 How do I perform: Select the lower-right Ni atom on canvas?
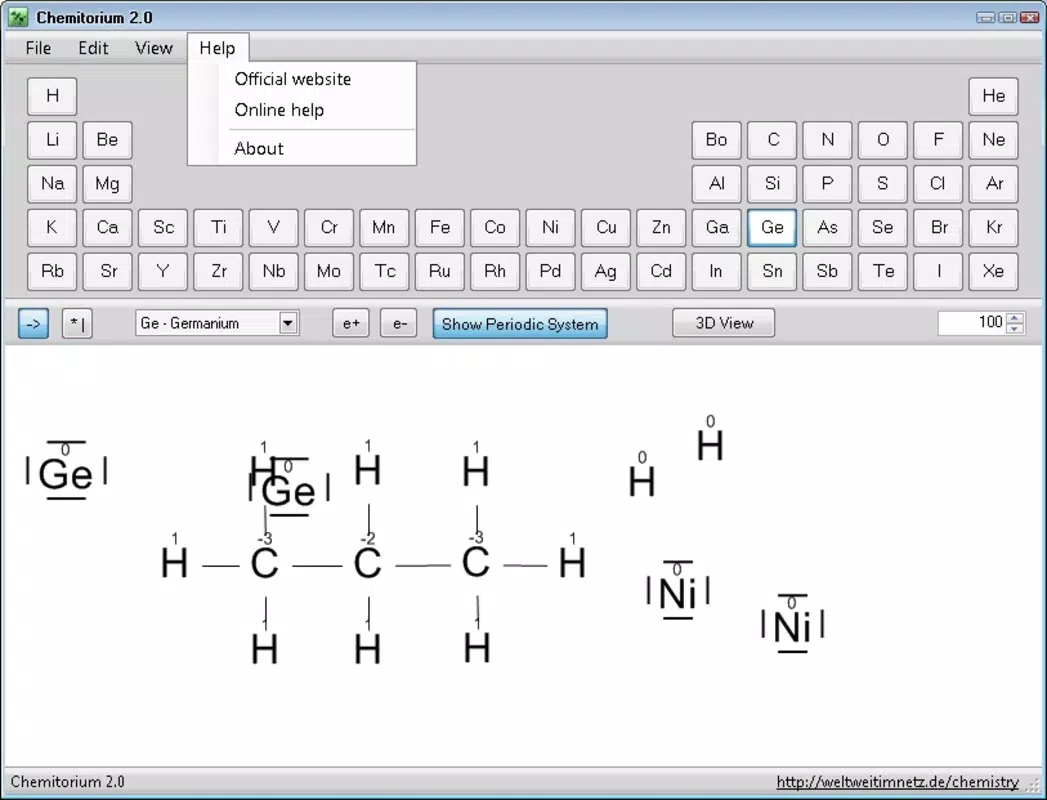792,626
